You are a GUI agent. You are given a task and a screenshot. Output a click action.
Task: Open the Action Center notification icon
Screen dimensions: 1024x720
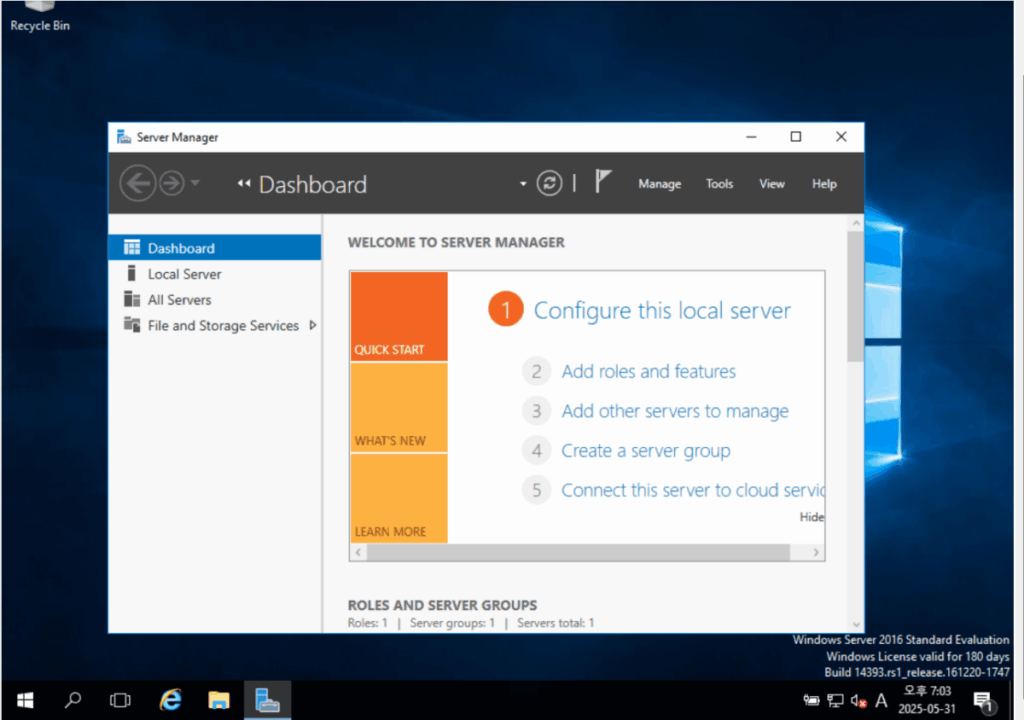[983, 702]
